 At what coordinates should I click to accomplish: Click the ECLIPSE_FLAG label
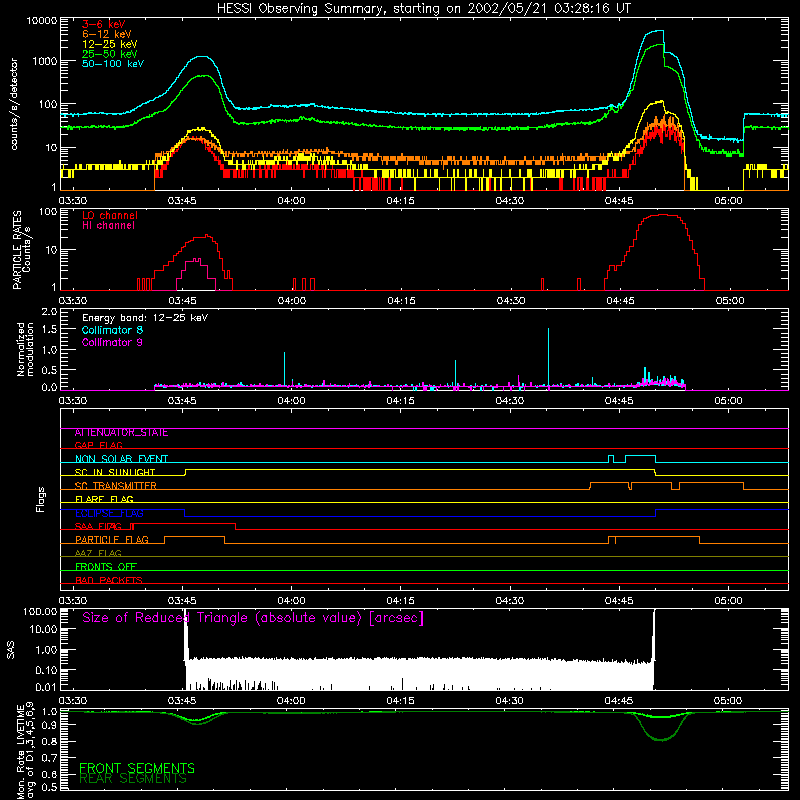[x=109, y=514]
